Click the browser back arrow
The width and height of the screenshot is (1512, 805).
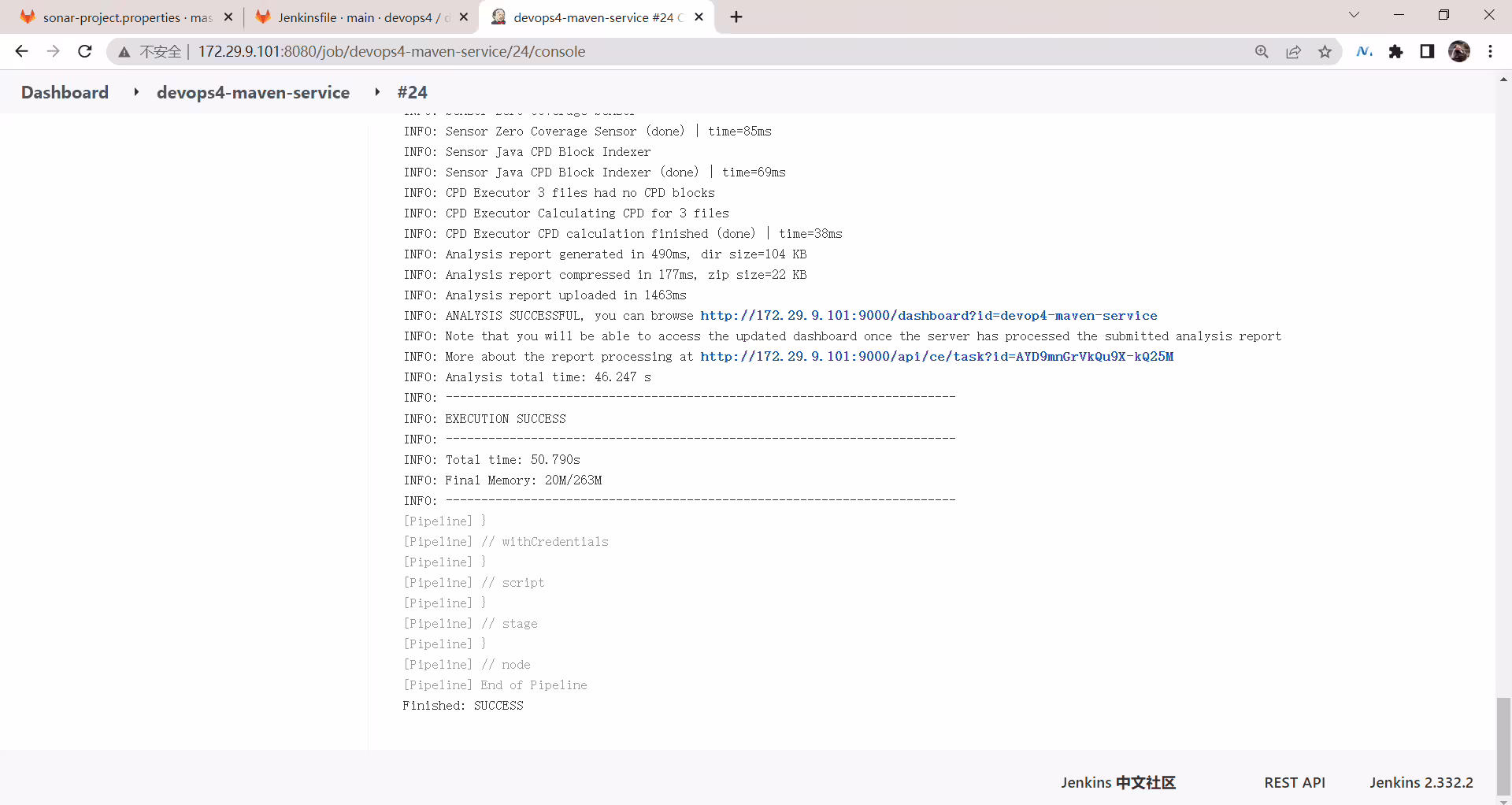pyautogui.click(x=21, y=51)
